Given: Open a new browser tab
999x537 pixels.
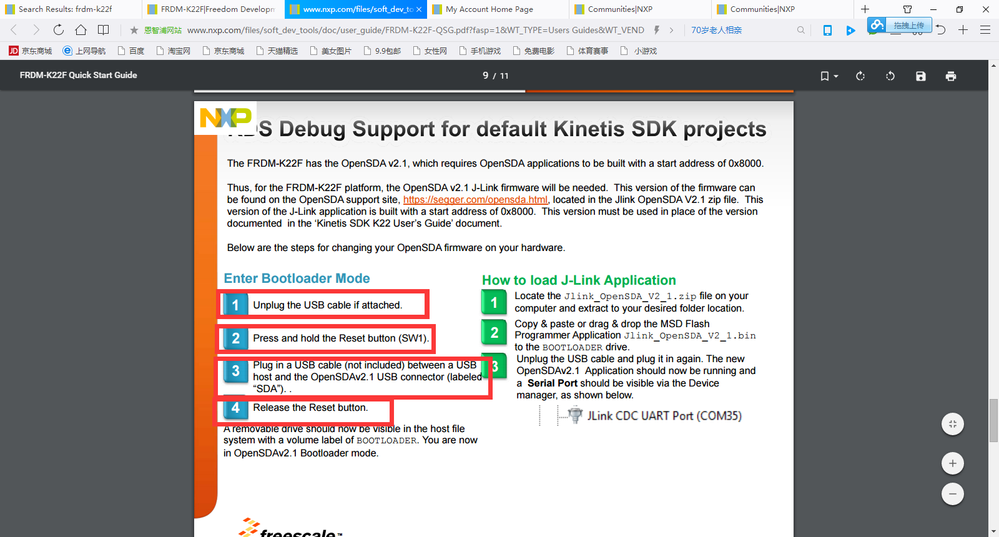Looking at the screenshot, I should [865, 9].
